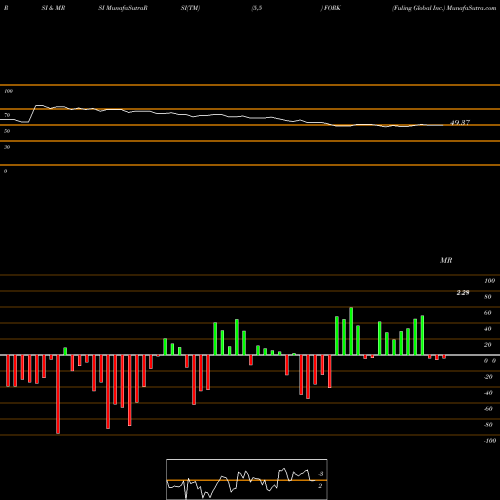
Task: Click the MR axis label 80
Action: (487, 297)
